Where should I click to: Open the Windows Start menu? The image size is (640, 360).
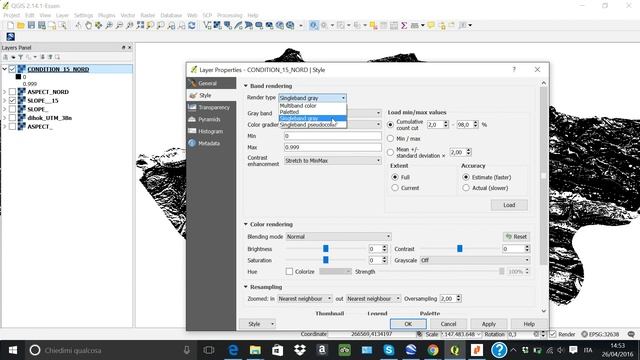pos(13,350)
